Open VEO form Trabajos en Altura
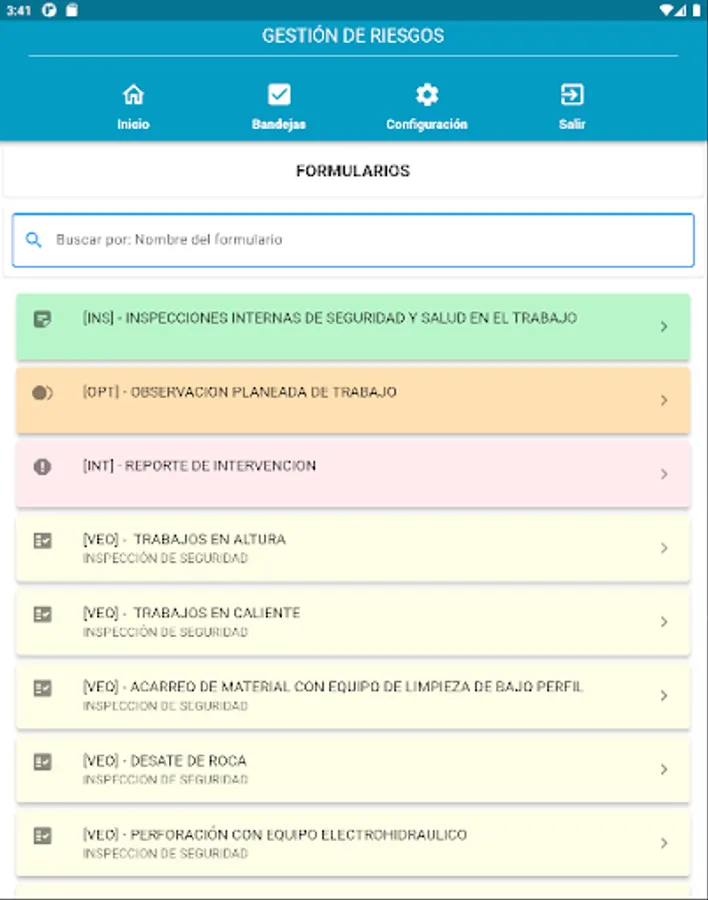 [353, 548]
